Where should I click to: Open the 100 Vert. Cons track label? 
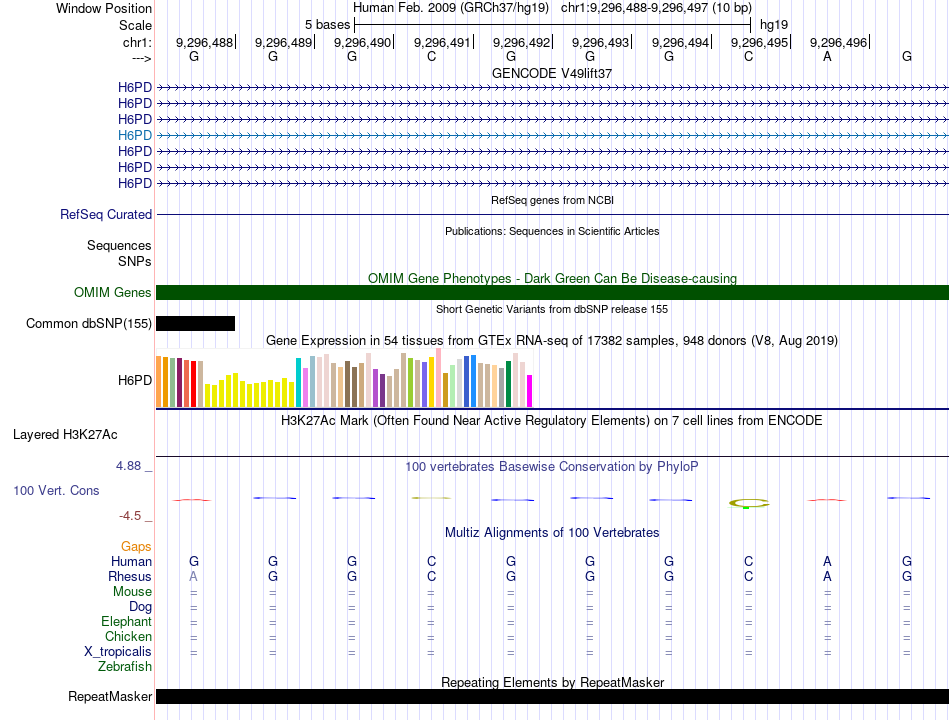(x=56, y=491)
